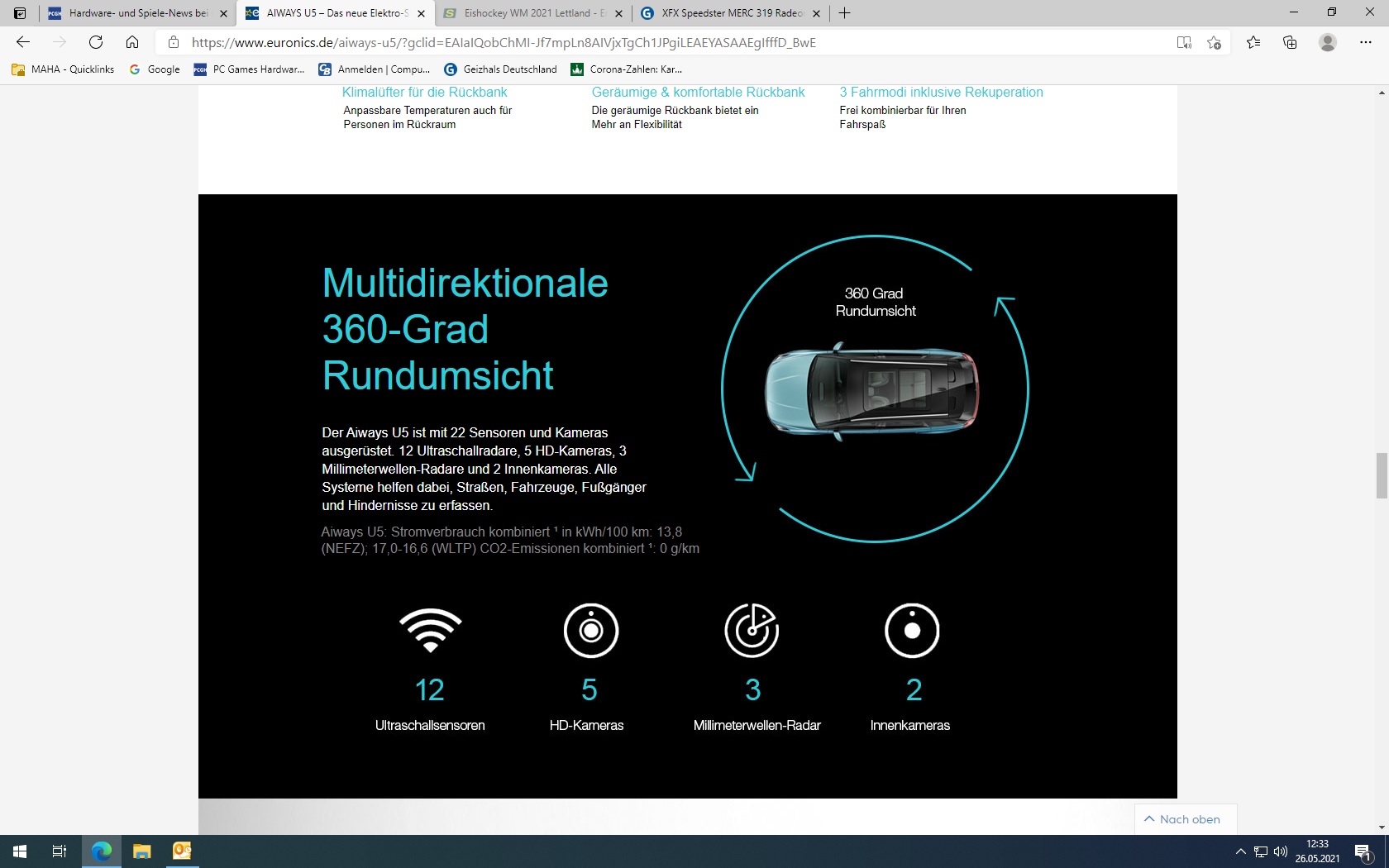Click Klimalüfter für die Rückbank heading
The image size is (1389, 868).
(x=424, y=92)
